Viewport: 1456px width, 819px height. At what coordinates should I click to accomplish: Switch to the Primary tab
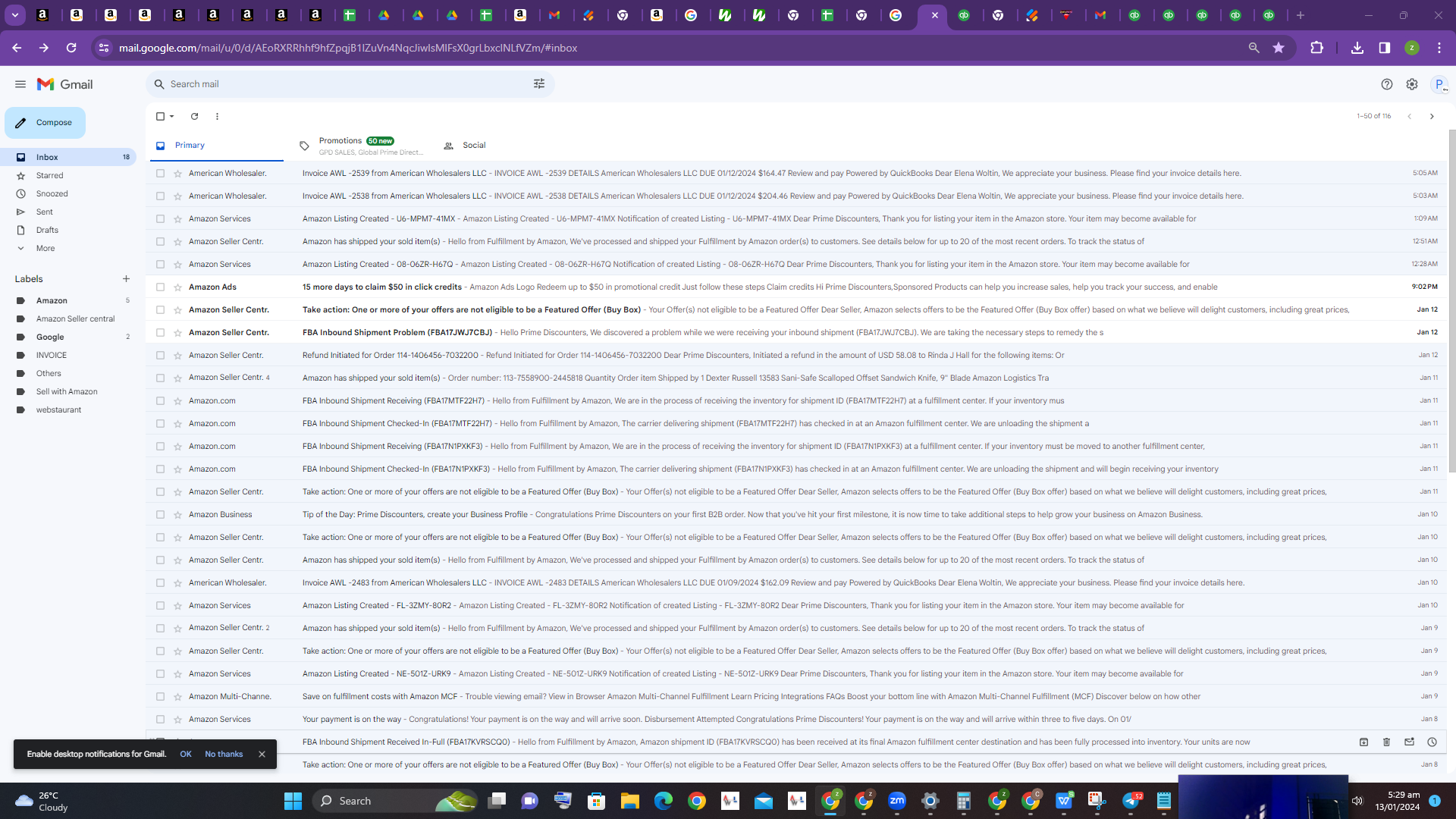pyautogui.click(x=217, y=146)
